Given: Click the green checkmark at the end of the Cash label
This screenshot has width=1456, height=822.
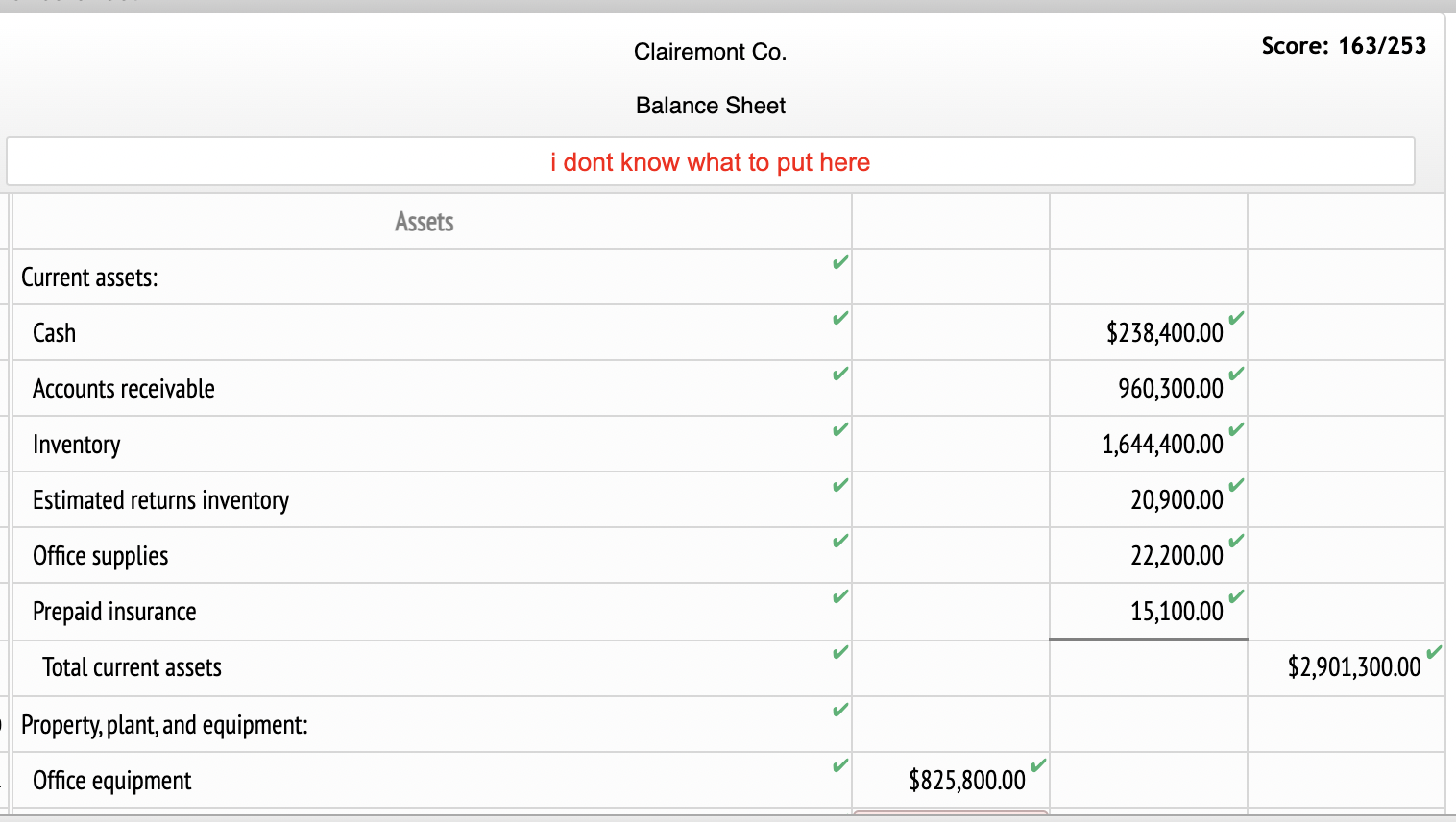Looking at the screenshot, I should (840, 318).
